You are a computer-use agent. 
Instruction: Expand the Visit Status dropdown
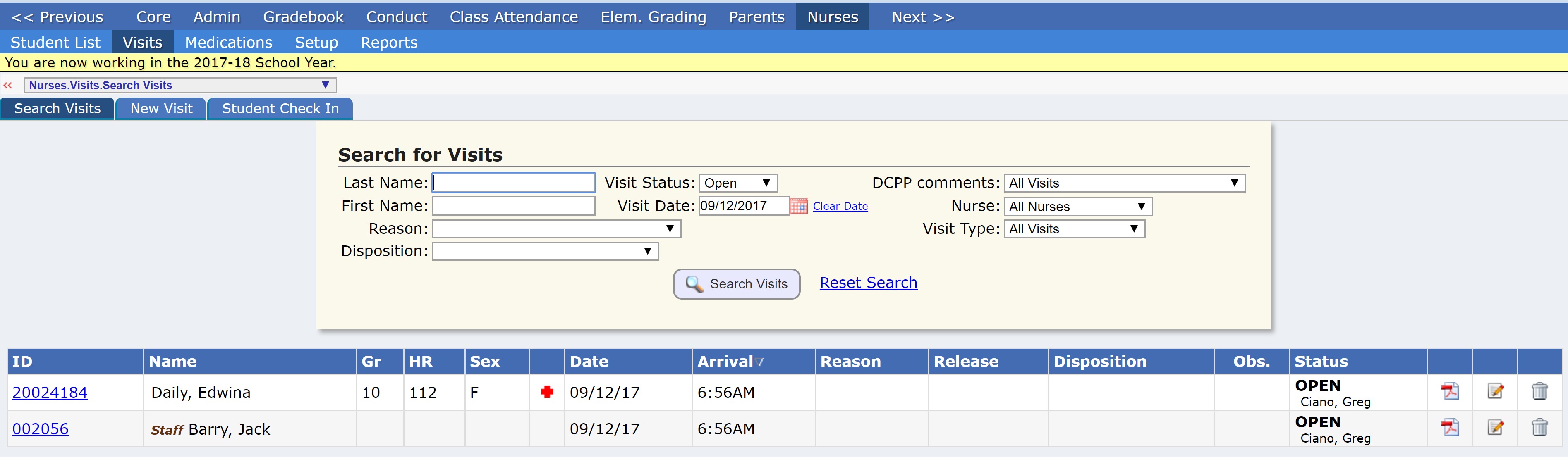click(x=738, y=183)
